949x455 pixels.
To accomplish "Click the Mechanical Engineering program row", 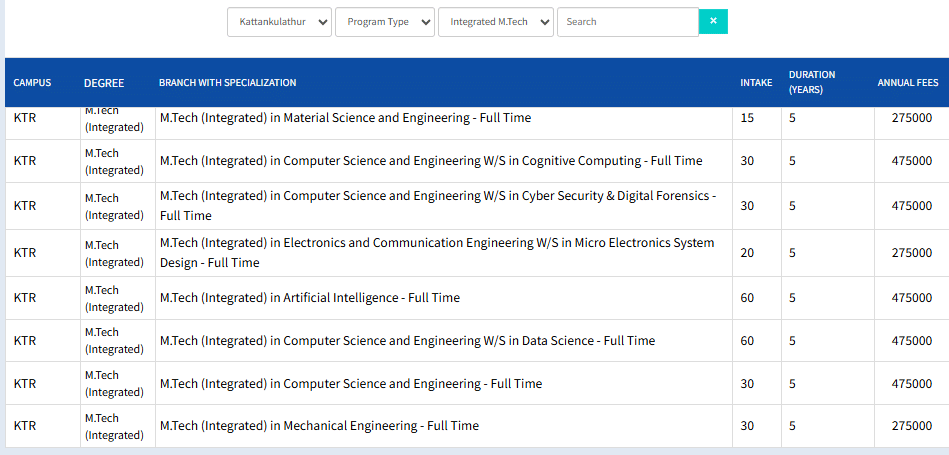I will 319,426.
